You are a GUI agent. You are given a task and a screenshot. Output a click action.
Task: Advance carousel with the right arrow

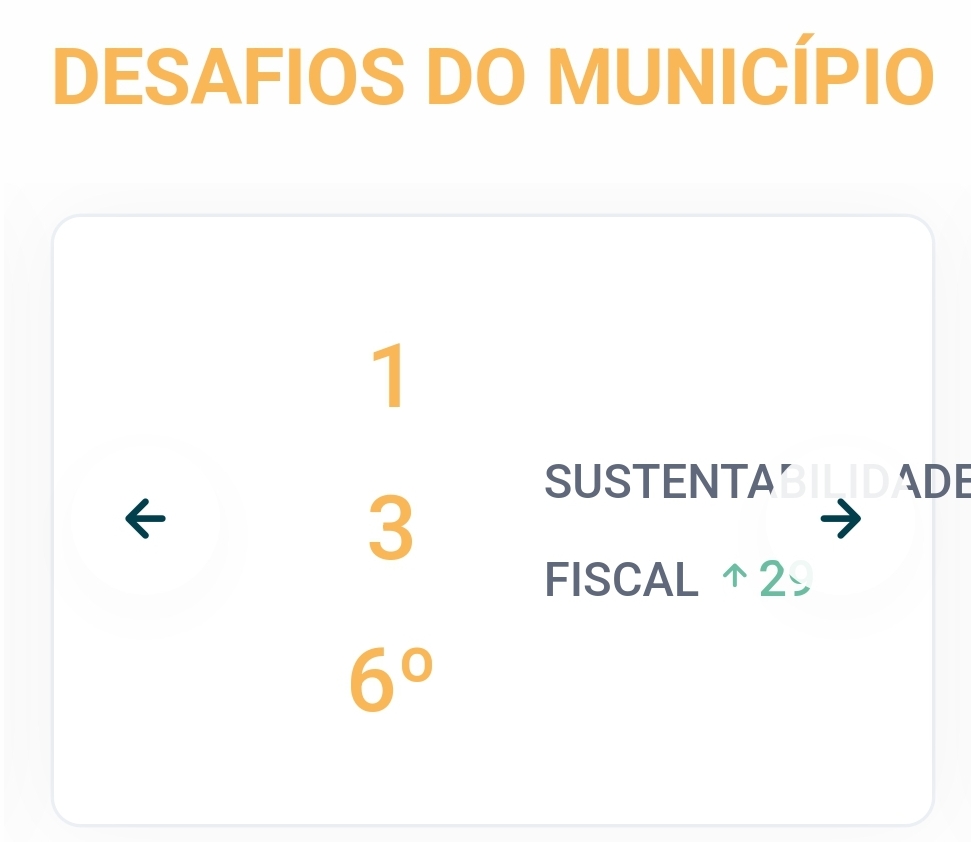click(x=841, y=518)
